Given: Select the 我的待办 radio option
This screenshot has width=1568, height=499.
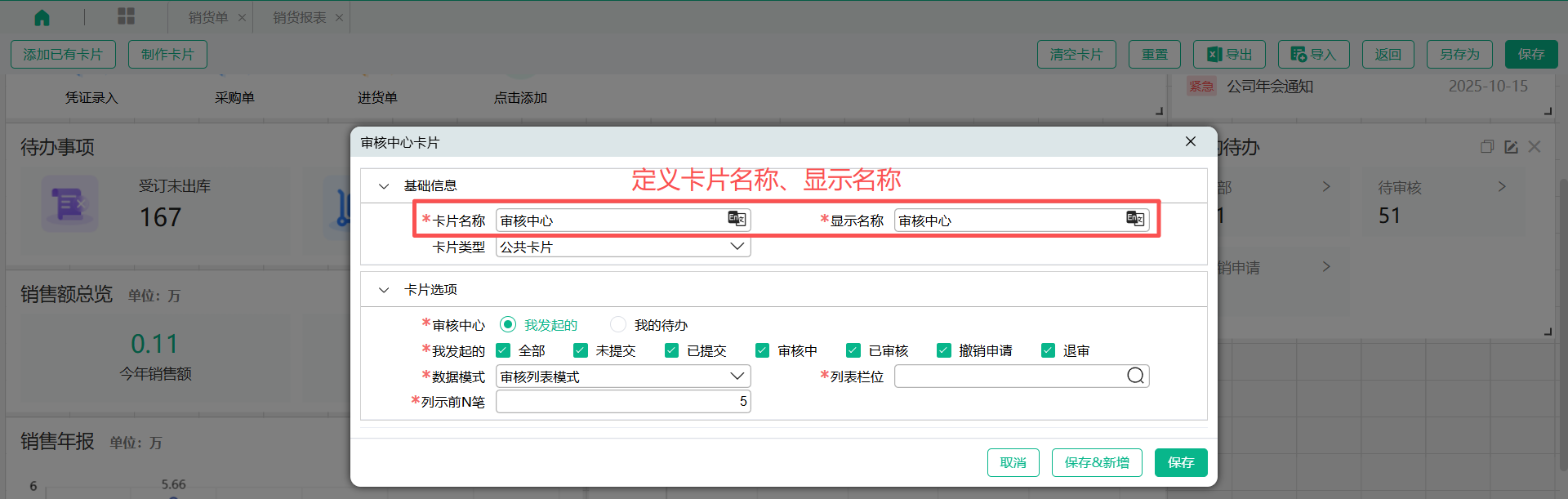Looking at the screenshot, I should [618, 325].
